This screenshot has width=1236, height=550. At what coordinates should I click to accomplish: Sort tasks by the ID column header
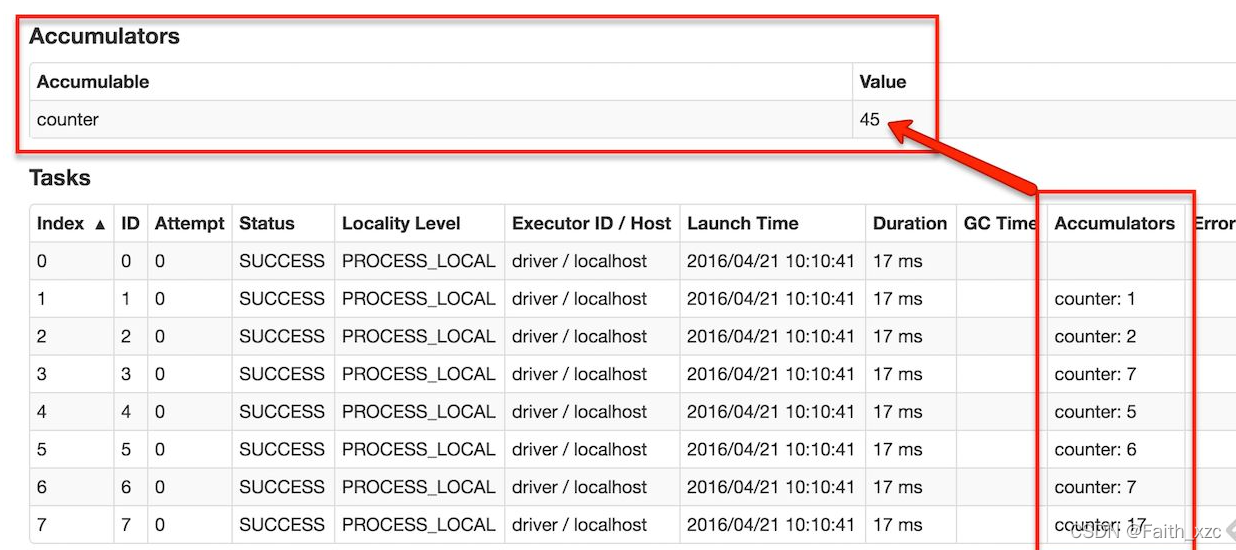point(130,223)
